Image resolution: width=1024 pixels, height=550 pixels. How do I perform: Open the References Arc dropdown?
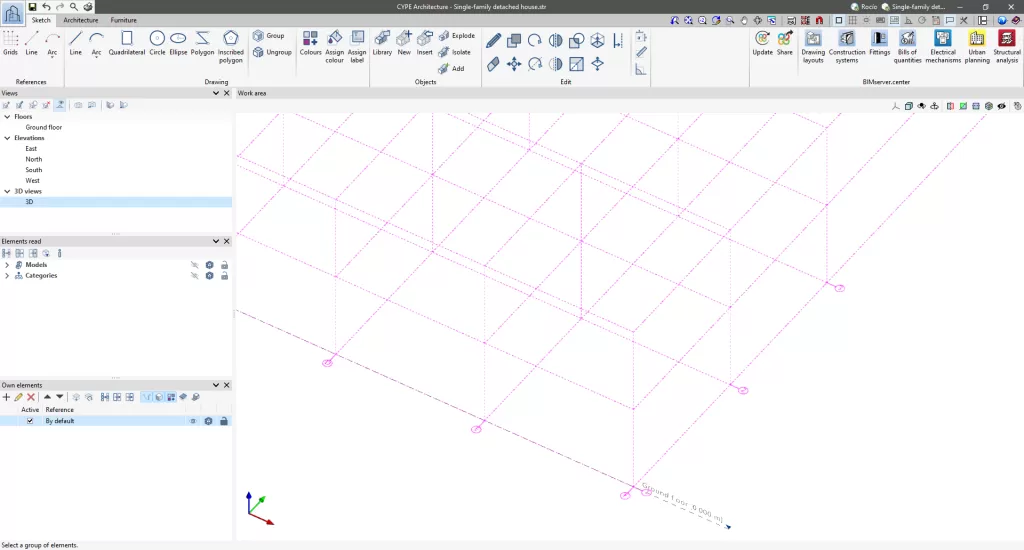pyautogui.click(x=52, y=57)
